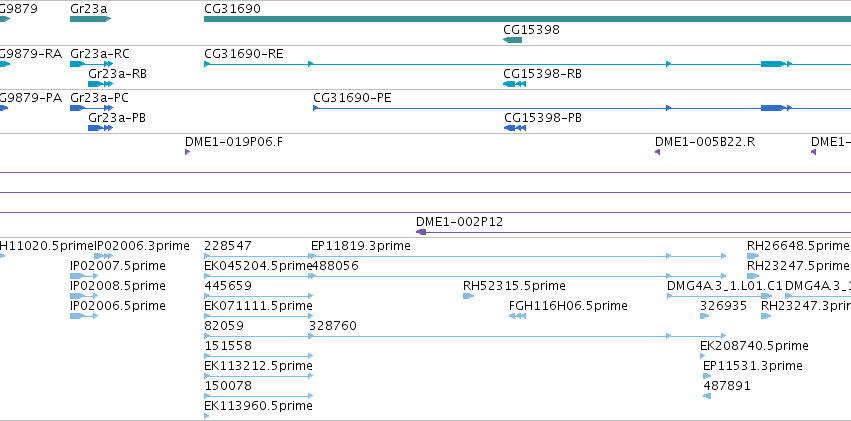Select the IP02007.5prime EST glyph
851x421 pixels.
coord(84,276)
